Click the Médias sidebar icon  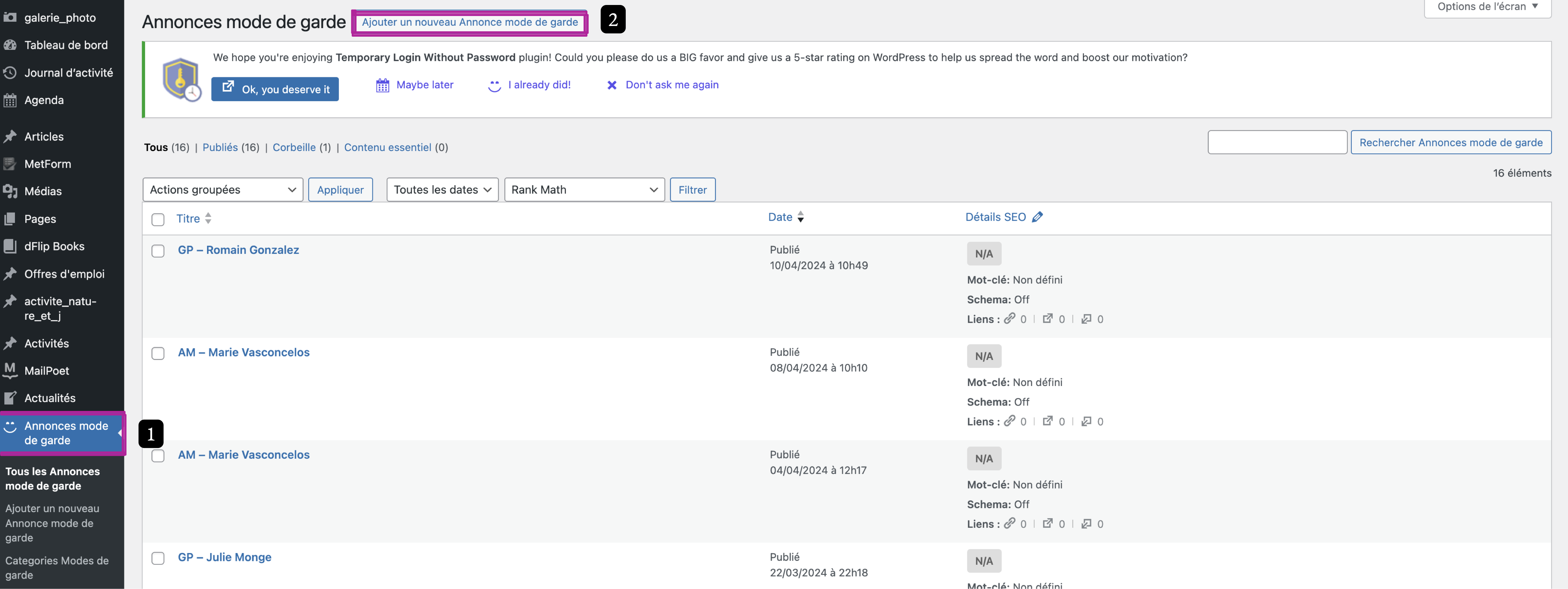(x=10, y=191)
